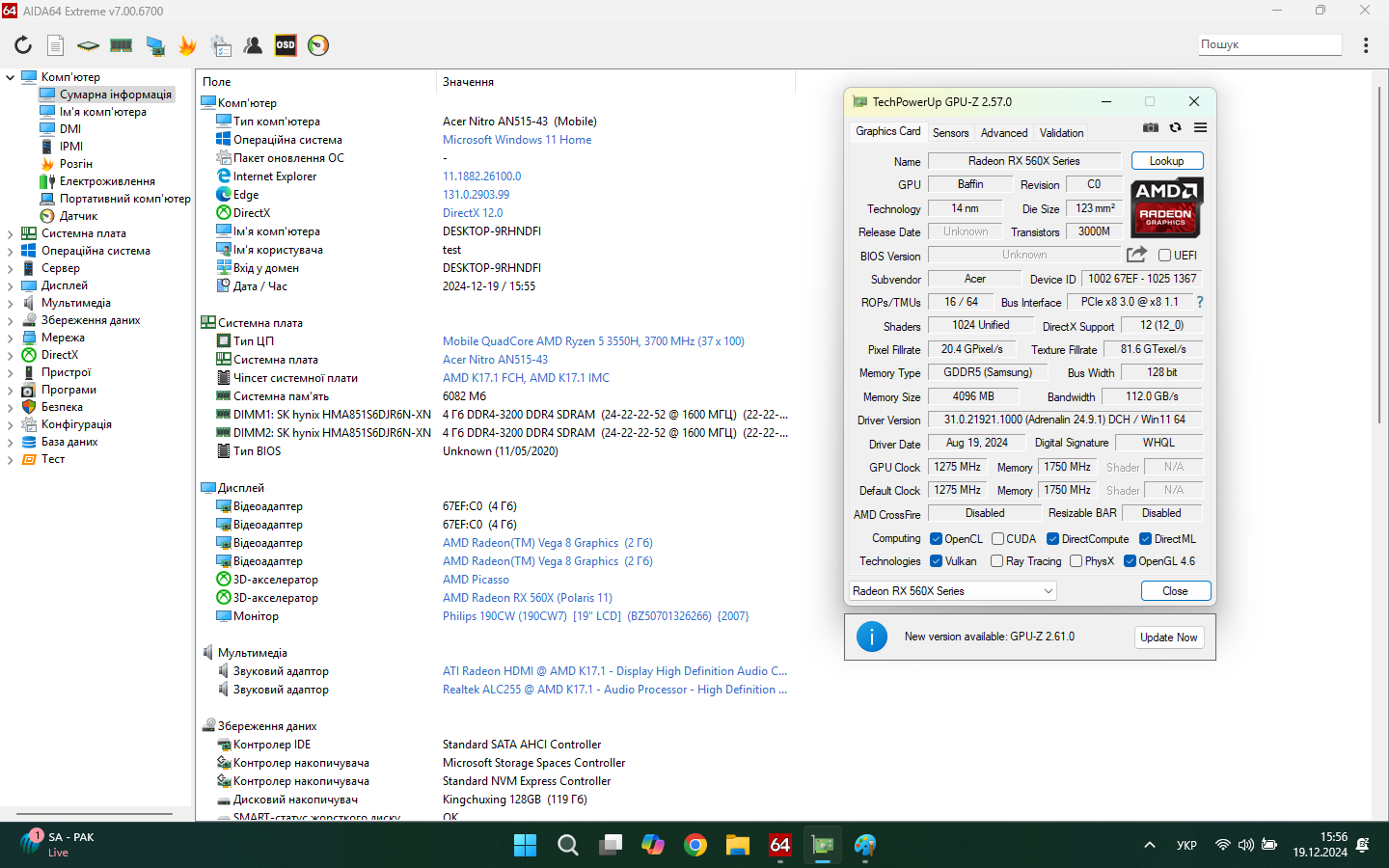Toggle the Ray Tracing checkbox
The image size is (1389, 868).
(997, 561)
